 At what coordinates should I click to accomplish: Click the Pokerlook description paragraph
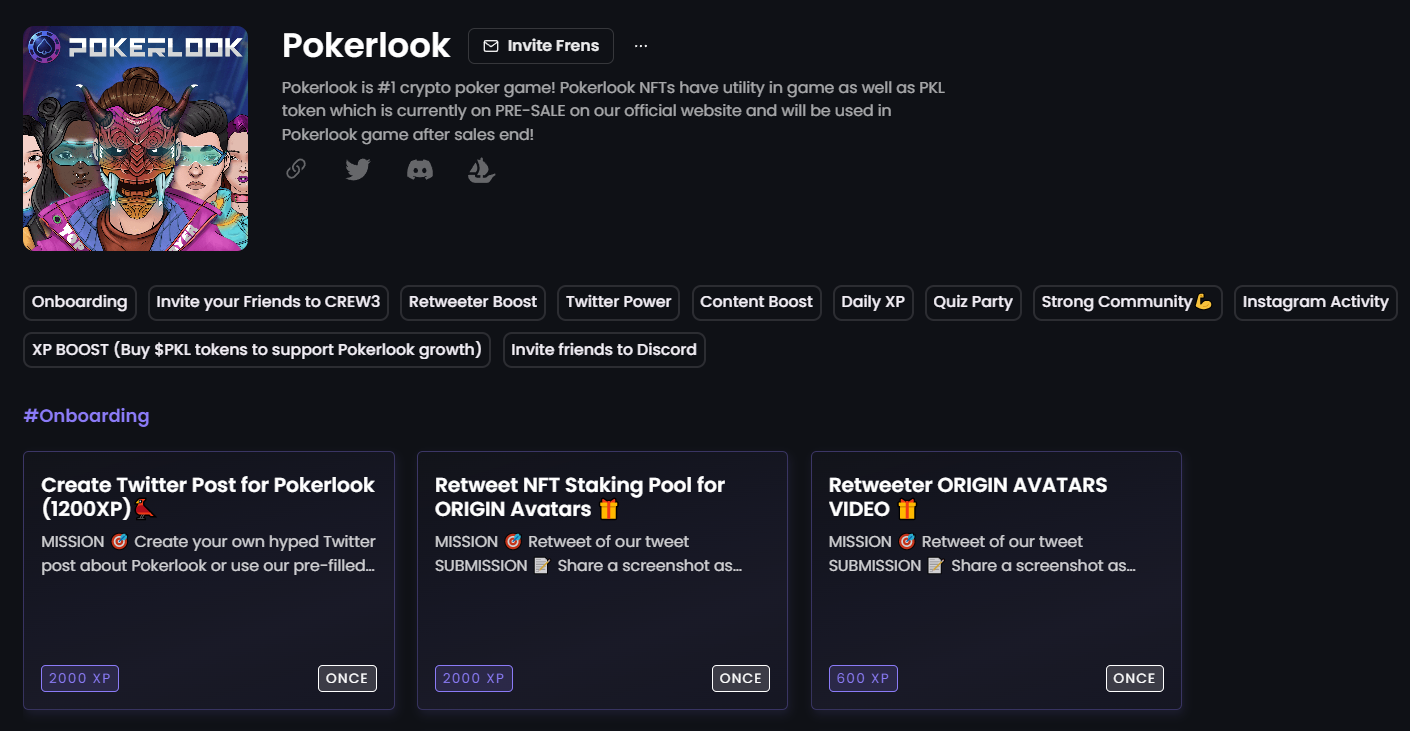(x=613, y=111)
